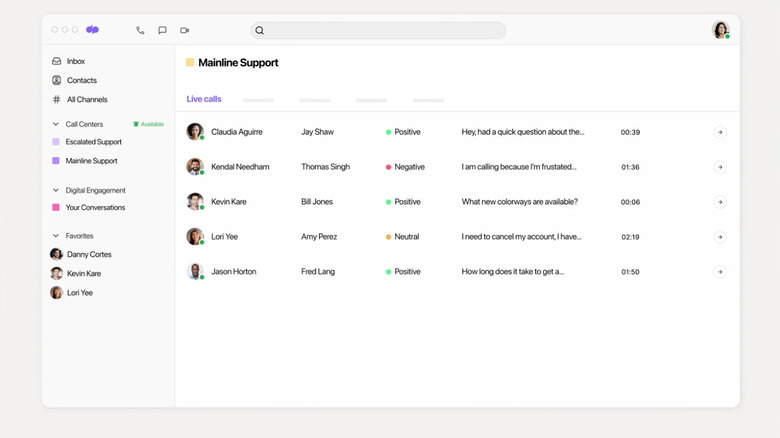The height and width of the screenshot is (438, 780).
Task: Collapse the Digital Engagement section
Action: click(56, 190)
